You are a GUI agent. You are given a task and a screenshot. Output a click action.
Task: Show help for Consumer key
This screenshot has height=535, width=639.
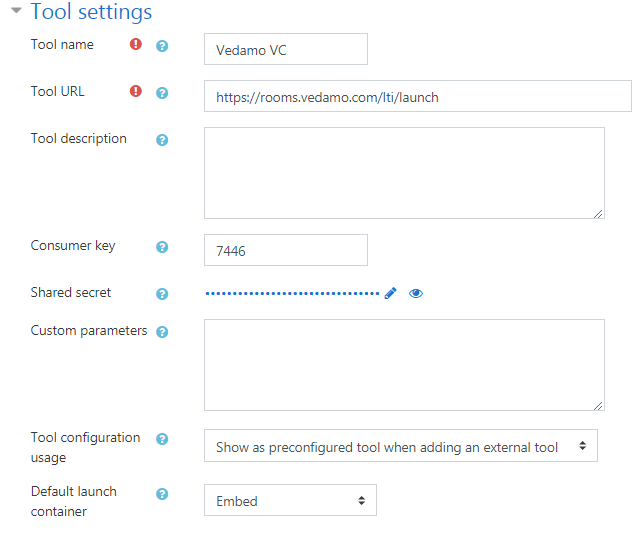pyautogui.click(x=162, y=247)
